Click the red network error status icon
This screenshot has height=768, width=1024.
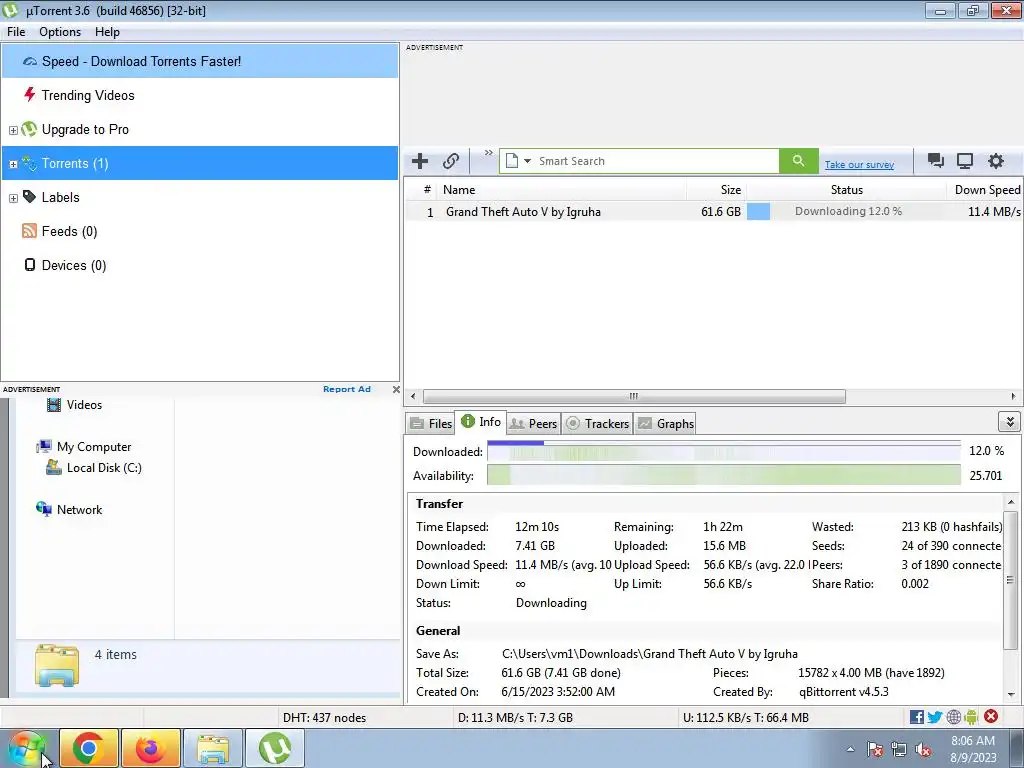pos(991,716)
